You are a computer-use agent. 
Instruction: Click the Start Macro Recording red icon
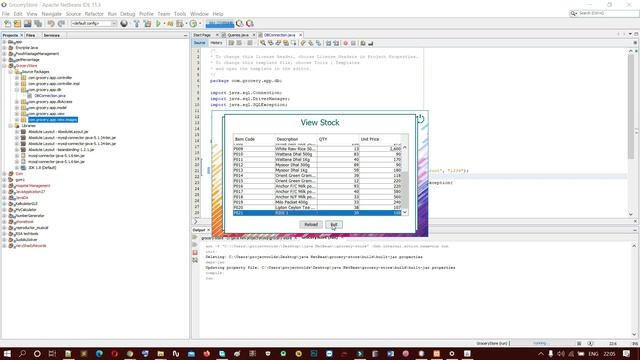click(x=346, y=43)
